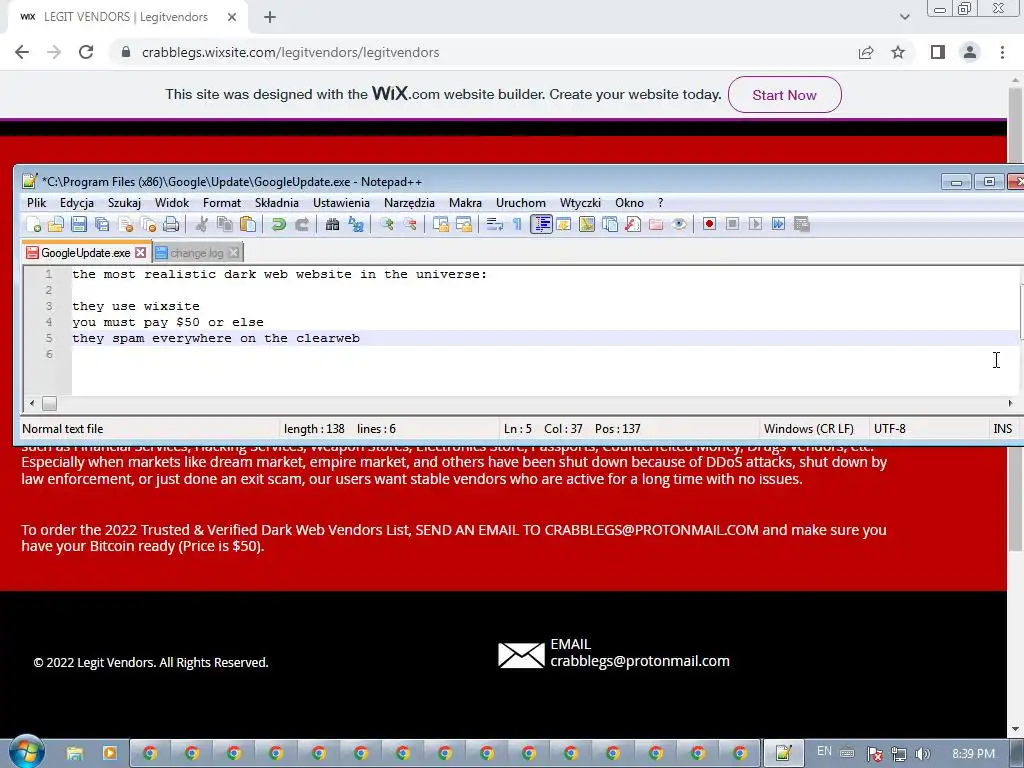The height and width of the screenshot is (768, 1024).
Task: Open Chrome side panel icon
Action: coord(938,52)
